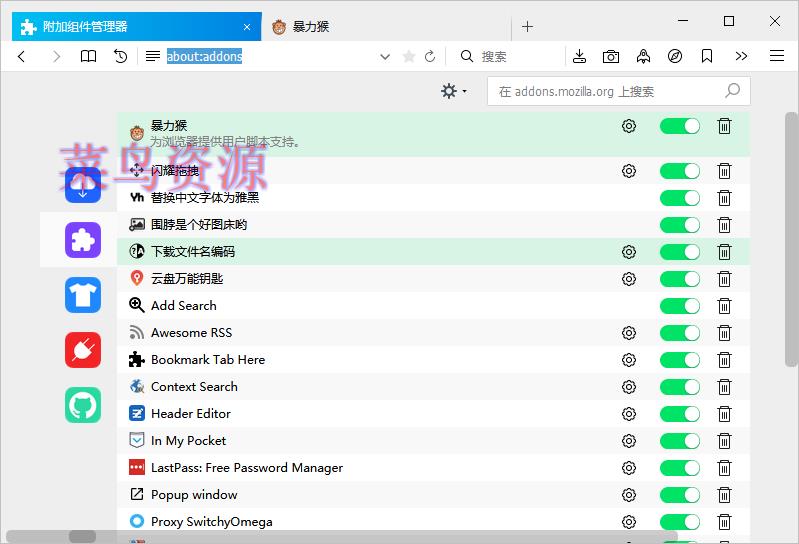
Task: Click the horizontal scrollbar thumb
Action: (83, 536)
